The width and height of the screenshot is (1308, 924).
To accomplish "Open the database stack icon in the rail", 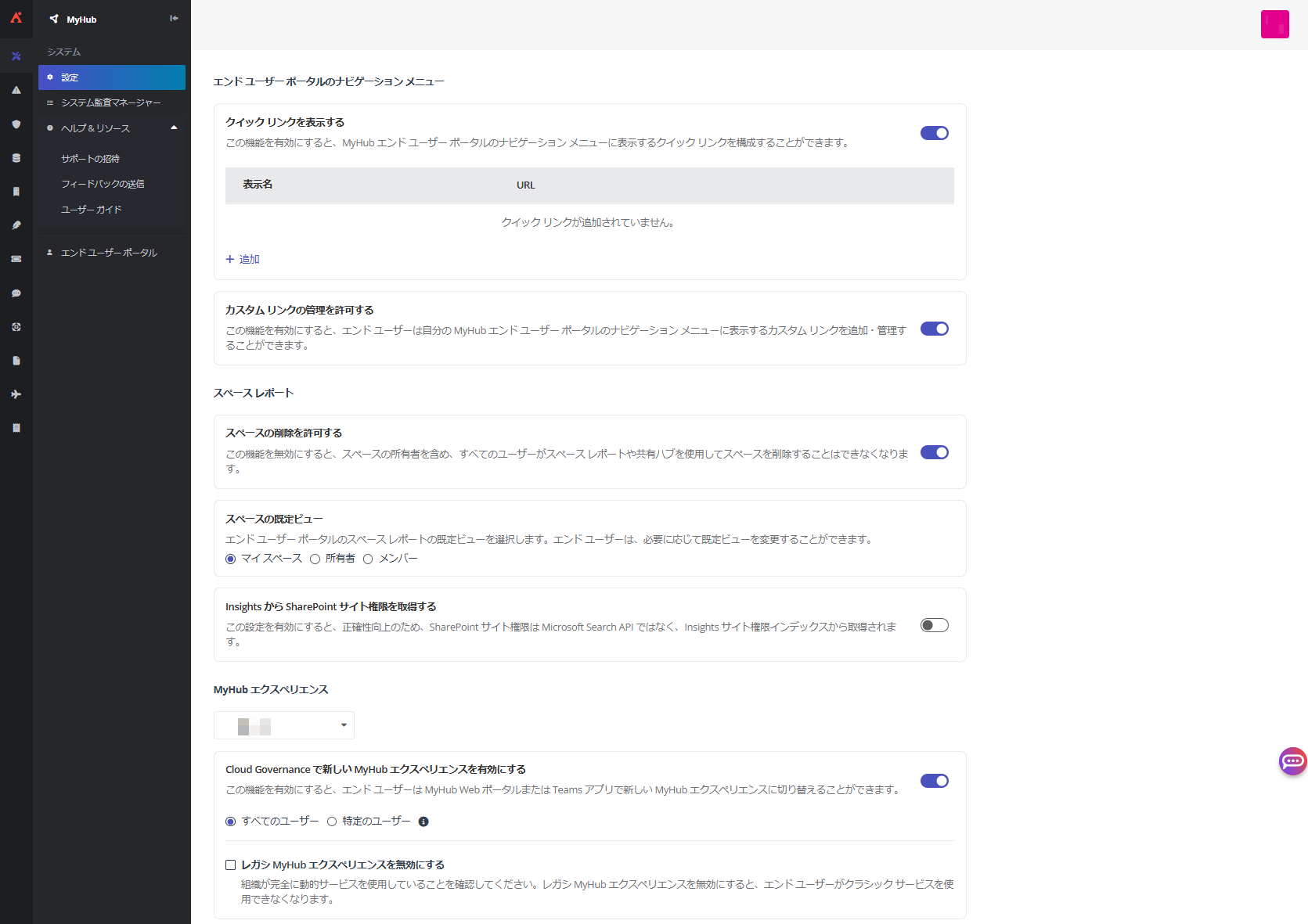I will click(x=16, y=158).
